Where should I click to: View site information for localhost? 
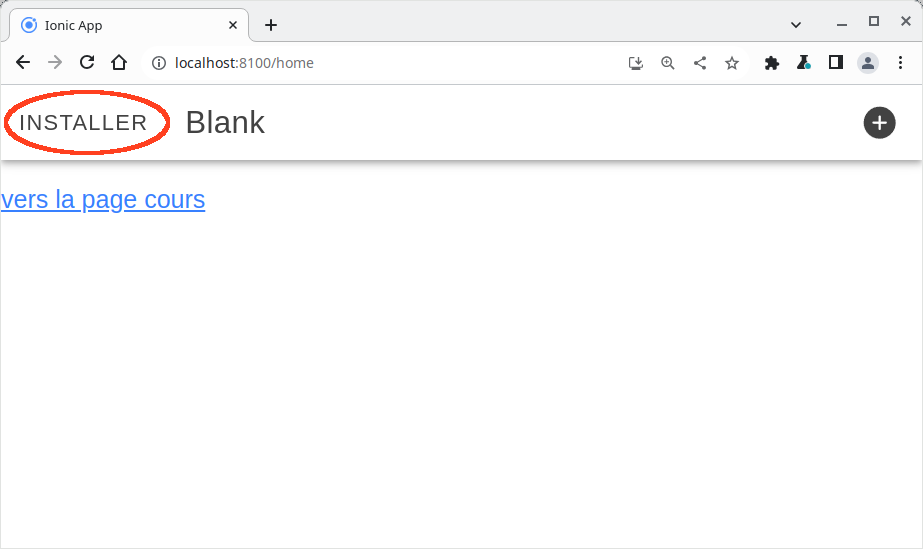tap(158, 63)
